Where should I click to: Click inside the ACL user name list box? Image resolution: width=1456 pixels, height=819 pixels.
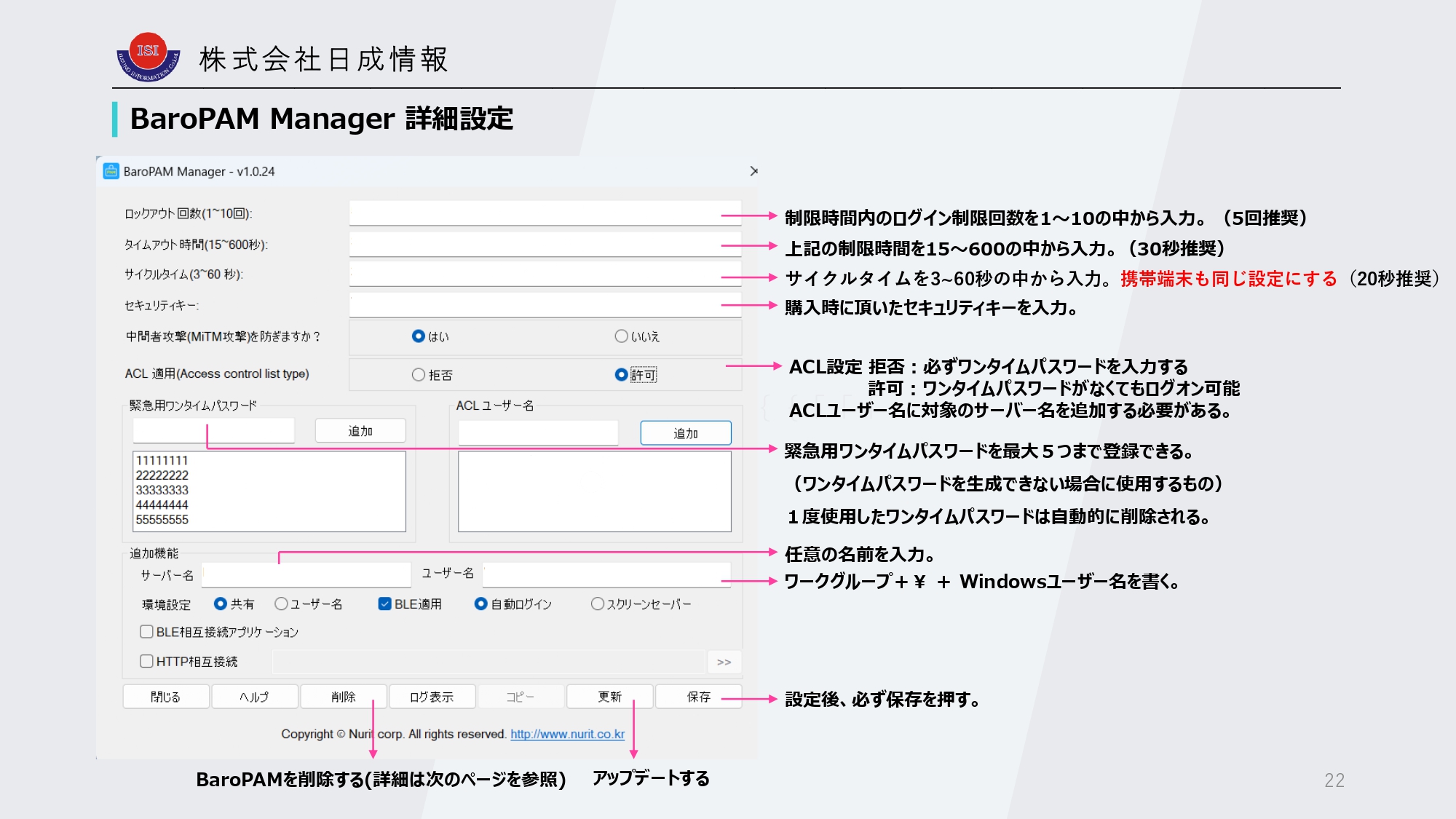point(594,491)
